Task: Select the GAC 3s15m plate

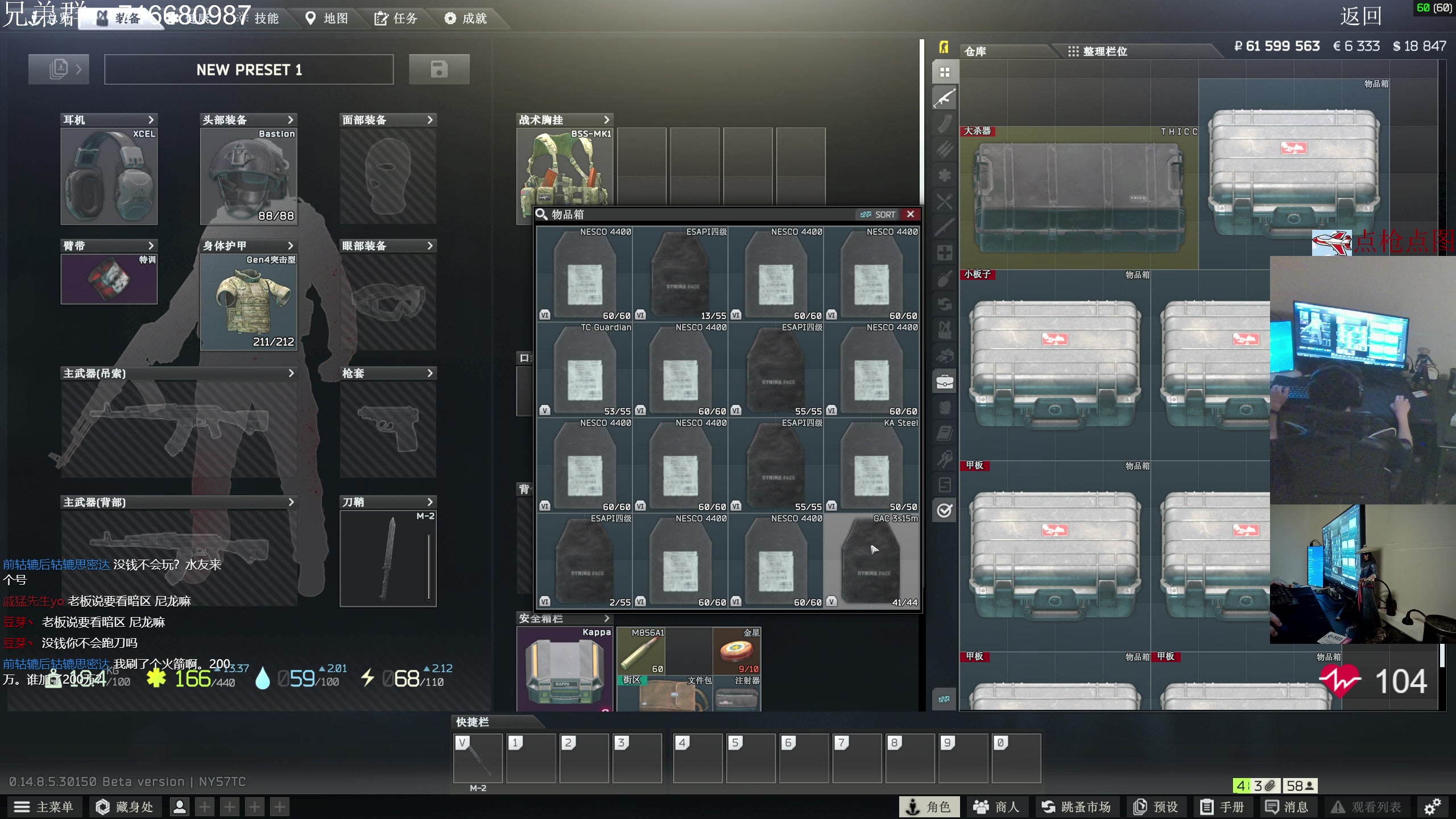Action: [x=871, y=561]
